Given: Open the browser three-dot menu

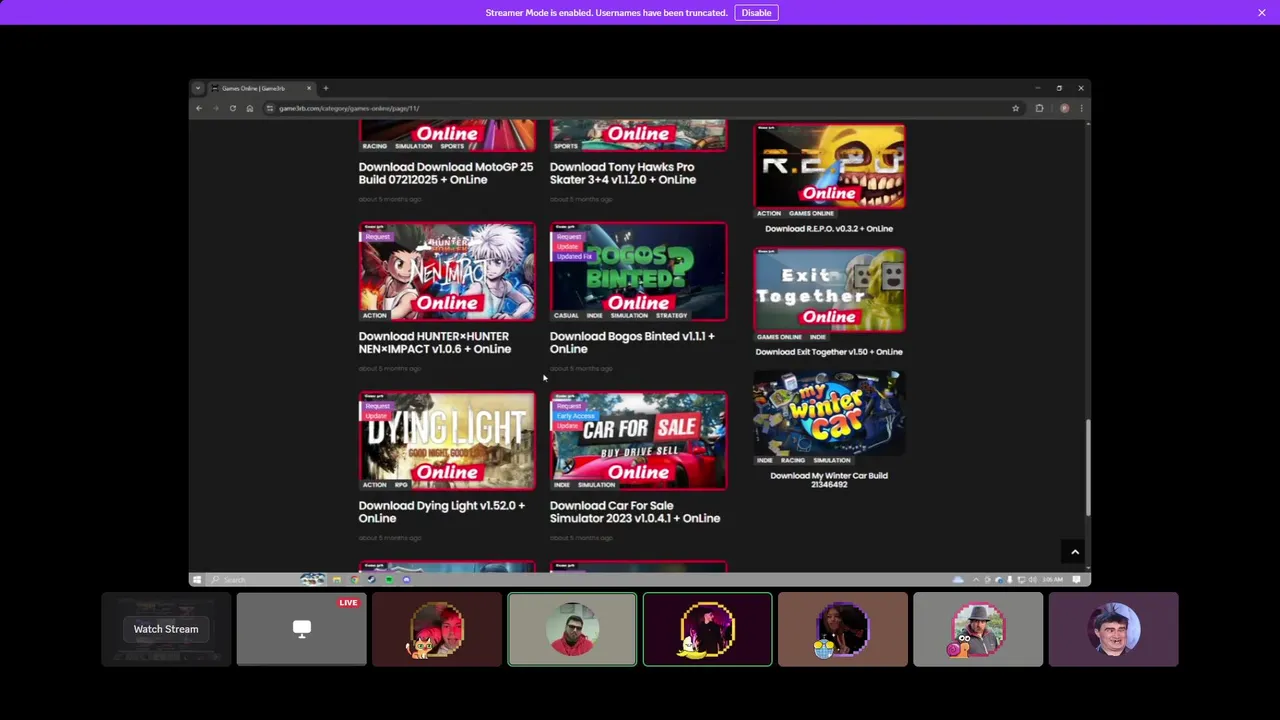Looking at the screenshot, I should click(1080, 108).
